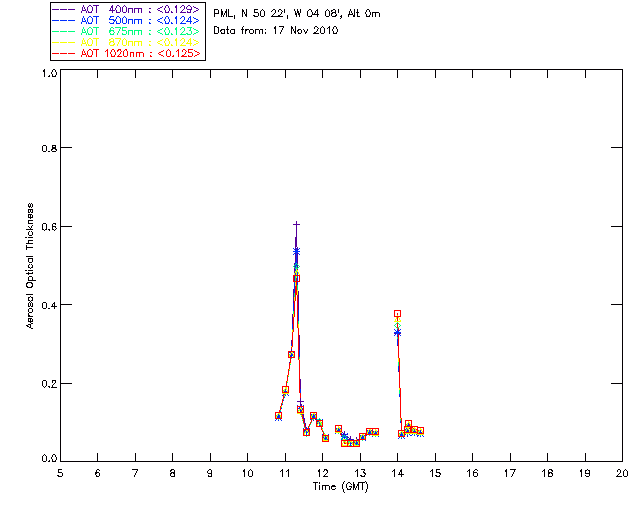
Task: Click the y-axis tick label 0.2
Action: 49,384
